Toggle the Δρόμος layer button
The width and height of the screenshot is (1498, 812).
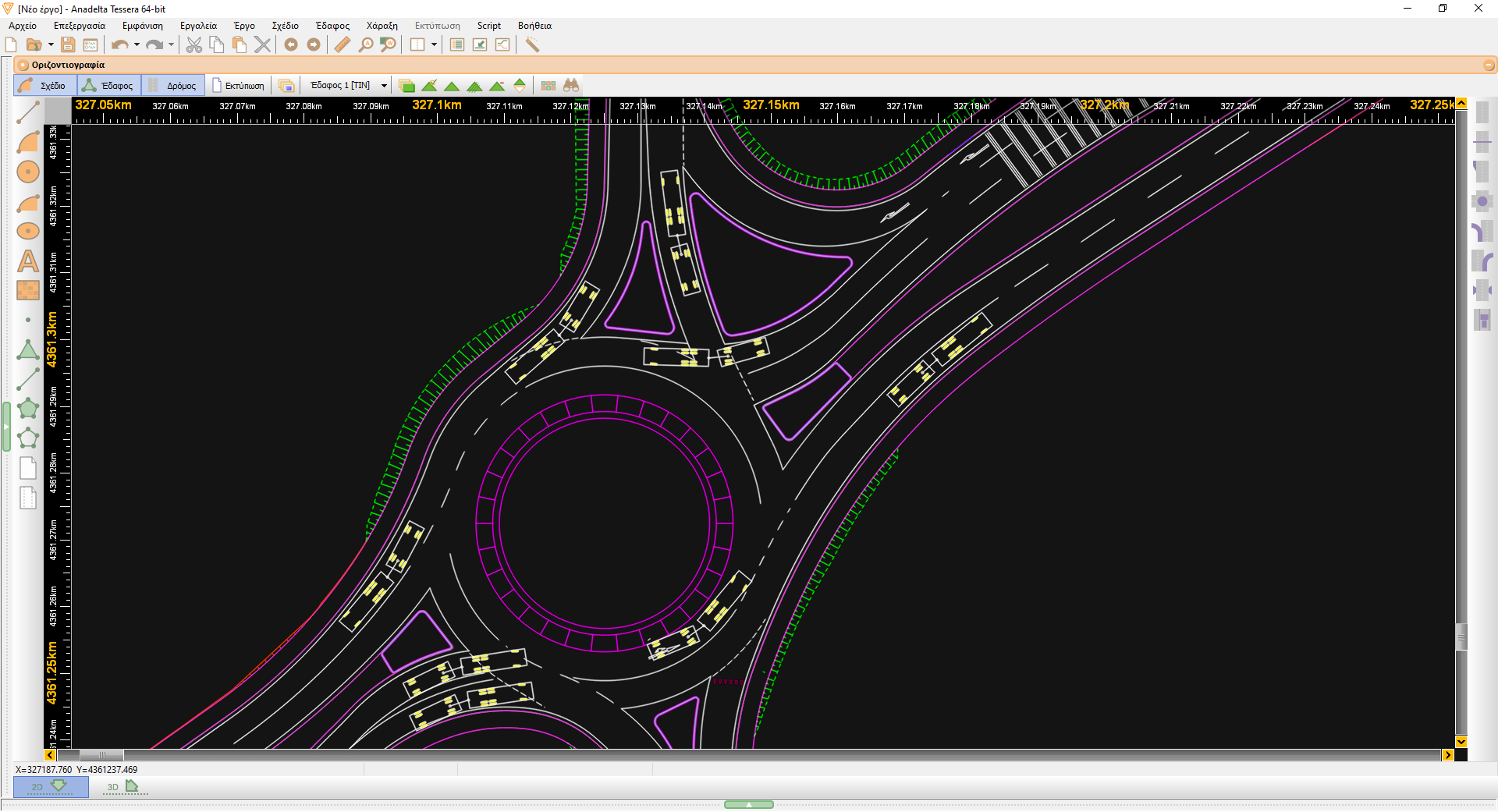coord(173,85)
